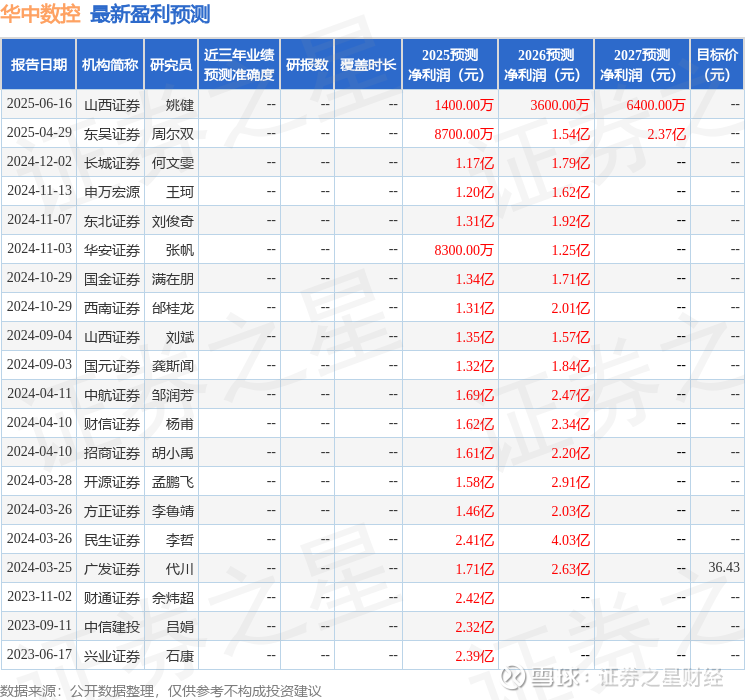Select the 研究员 column header

(171, 65)
